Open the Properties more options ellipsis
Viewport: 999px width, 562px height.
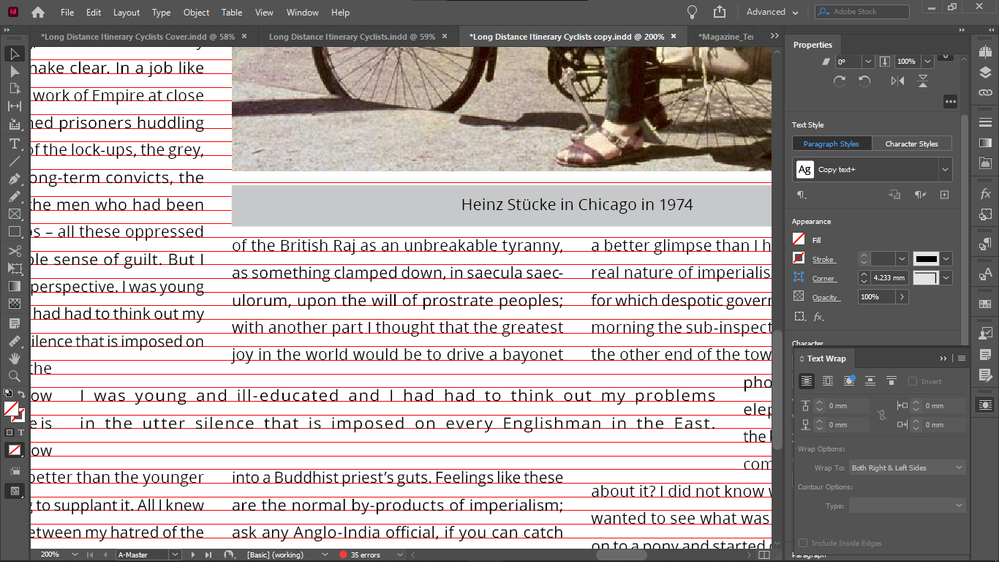click(950, 101)
